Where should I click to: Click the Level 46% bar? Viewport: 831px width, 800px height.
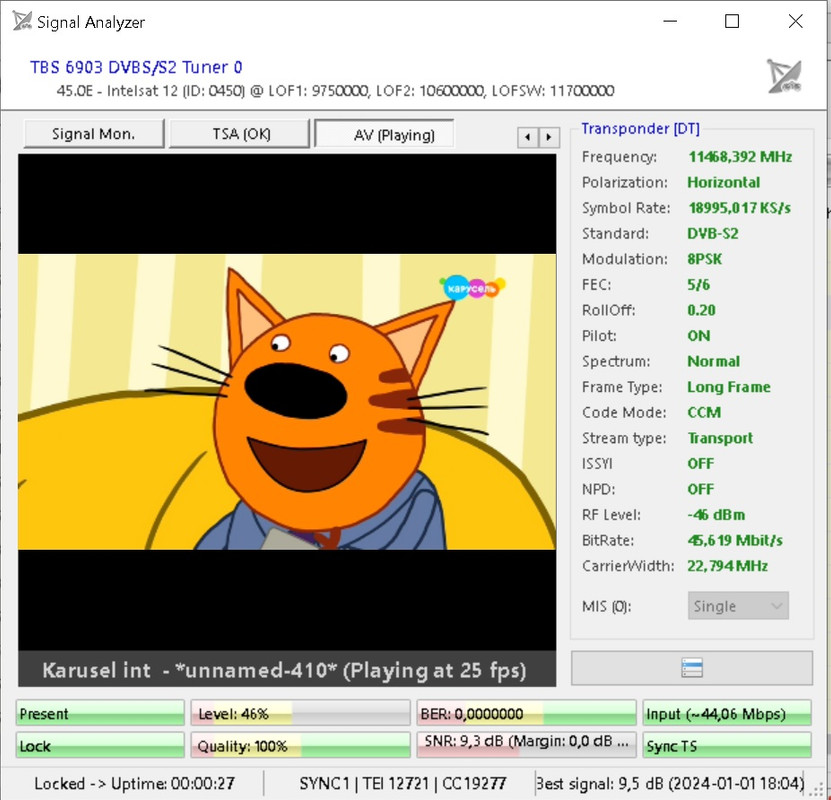tap(300, 713)
